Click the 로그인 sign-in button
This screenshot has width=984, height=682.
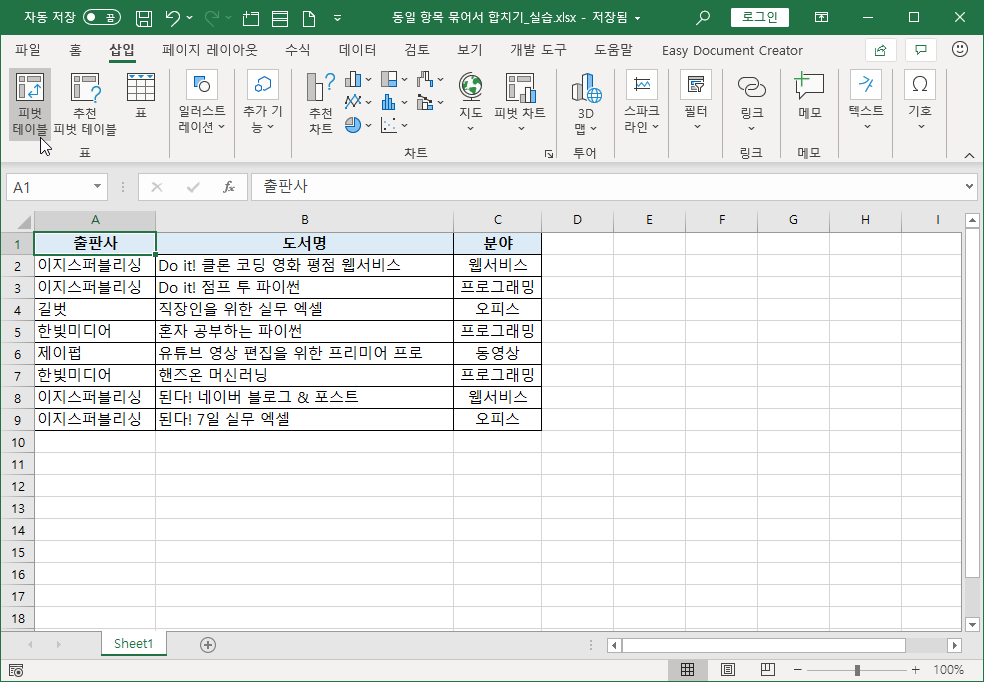click(759, 17)
